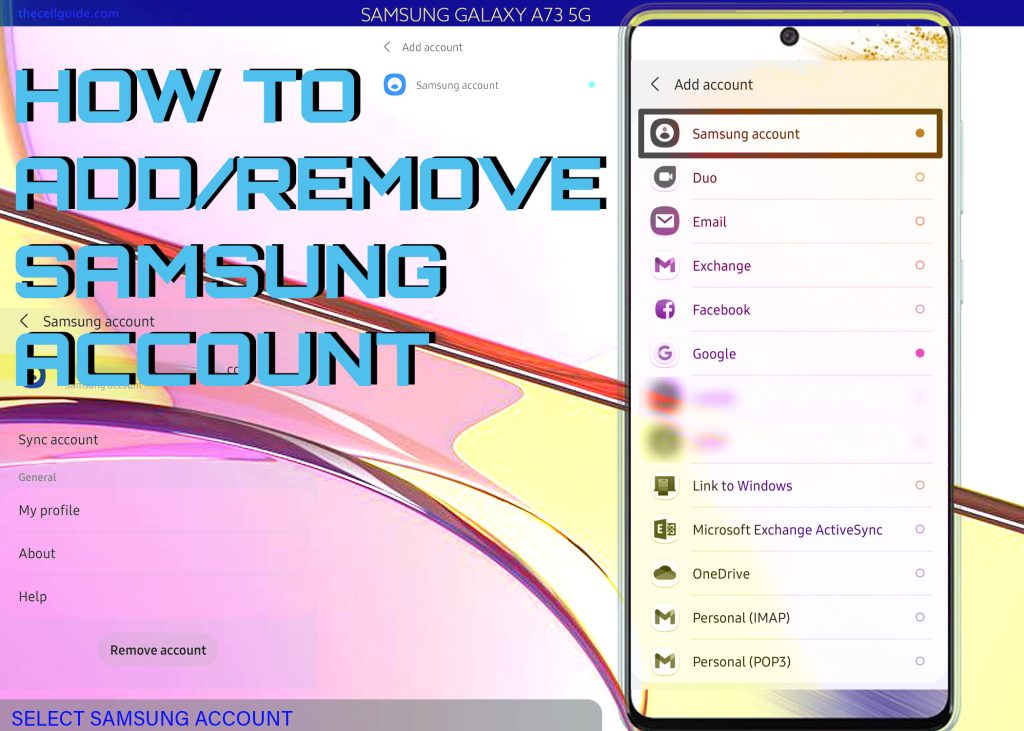Select "Samsung account" label in the phone list
This screenshot has width=1024, height=731.
[746, 134]
